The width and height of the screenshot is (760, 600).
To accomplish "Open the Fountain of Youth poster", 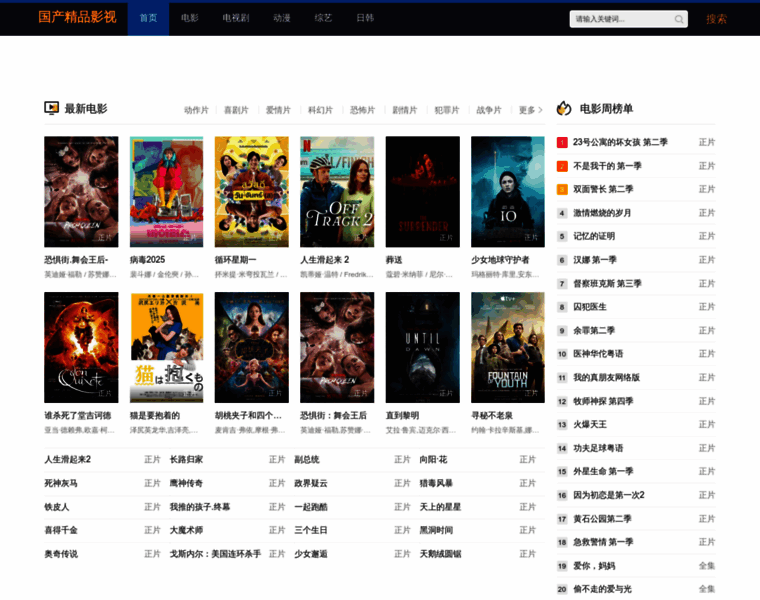I will pos(508,347).
